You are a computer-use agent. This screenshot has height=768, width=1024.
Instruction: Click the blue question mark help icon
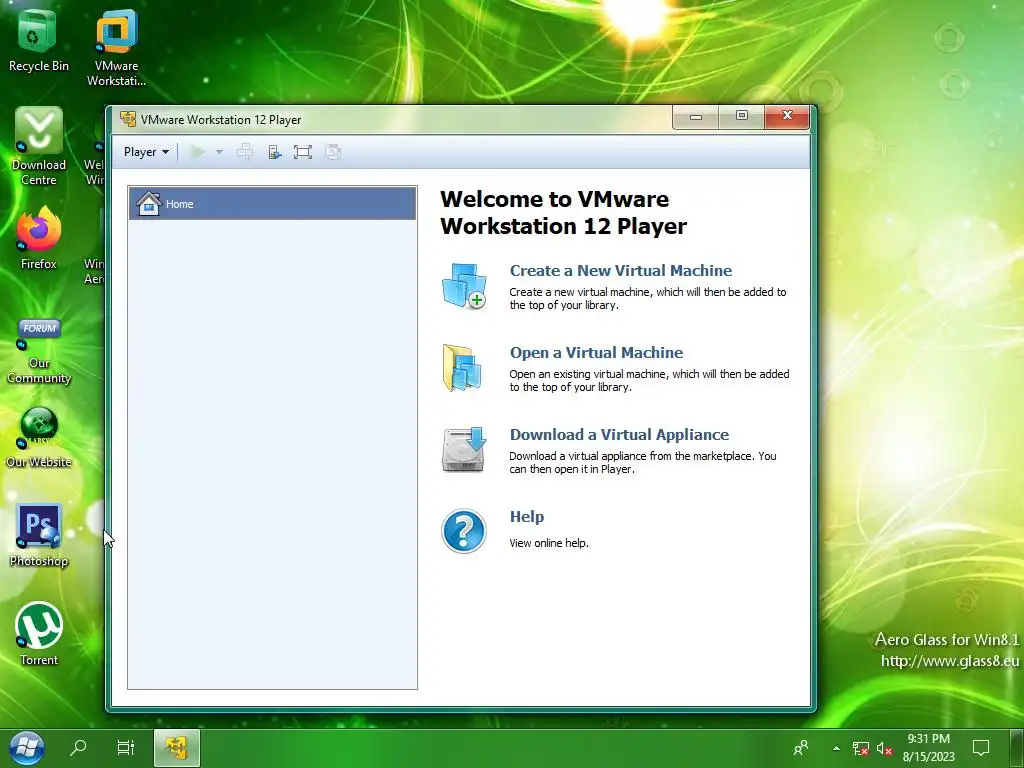tap(464, 531)
